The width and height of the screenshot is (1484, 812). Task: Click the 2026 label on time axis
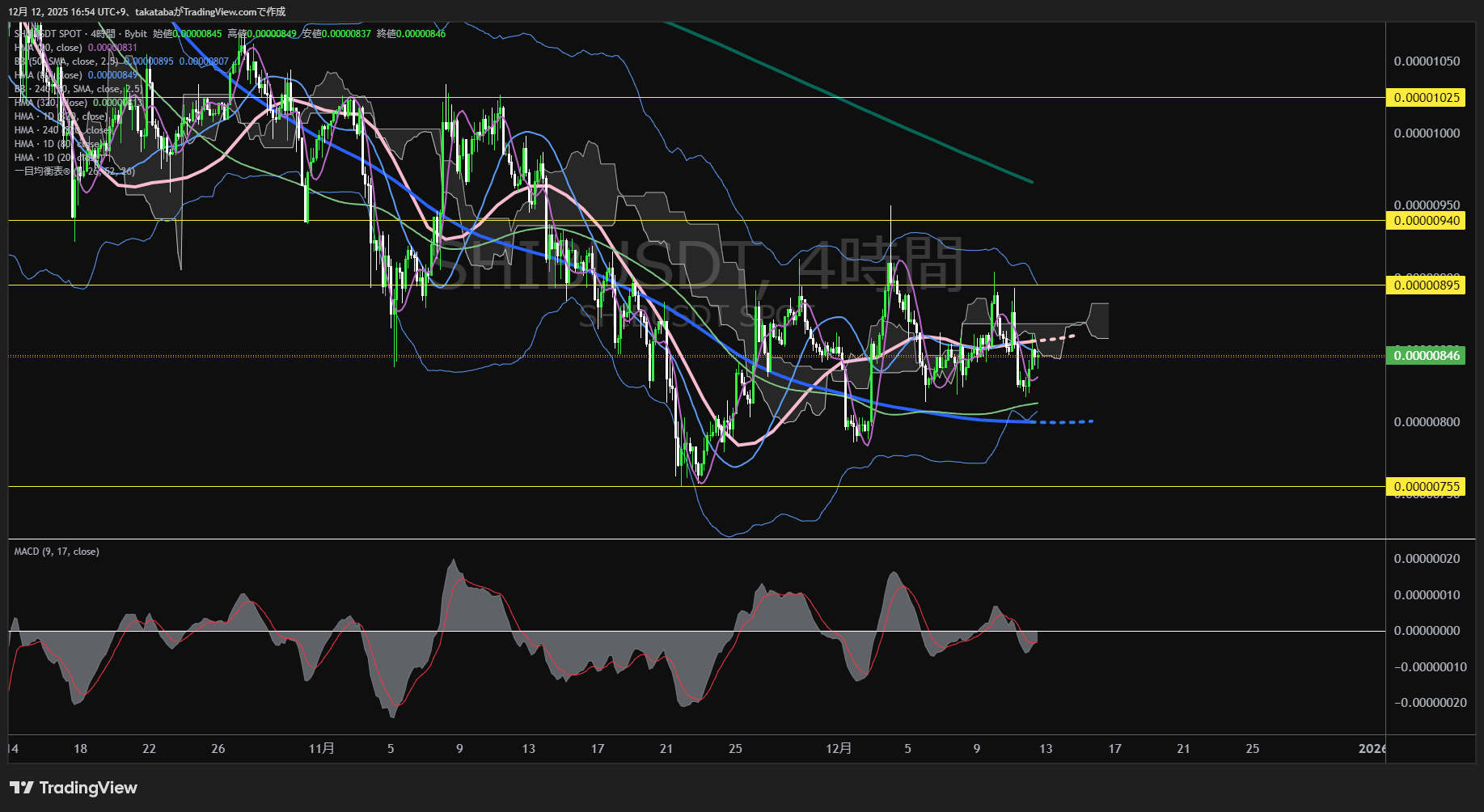coord(1372,749)
